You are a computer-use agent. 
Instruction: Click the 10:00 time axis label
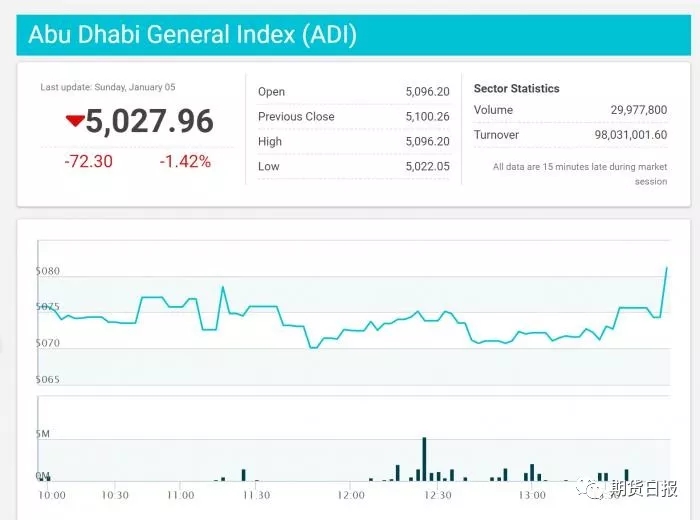click(52, 495)
